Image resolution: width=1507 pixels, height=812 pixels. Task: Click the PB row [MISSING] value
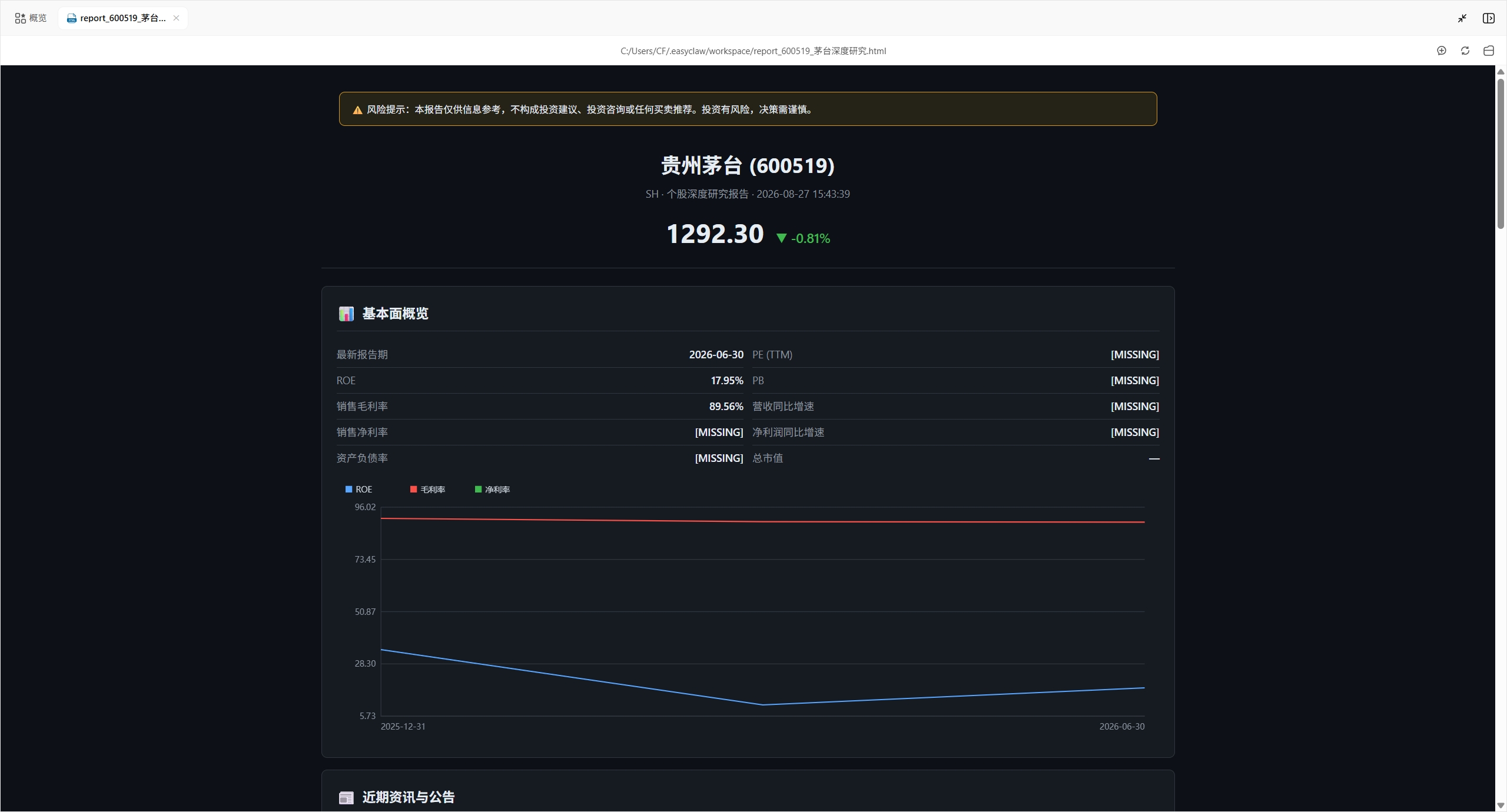1134,381
